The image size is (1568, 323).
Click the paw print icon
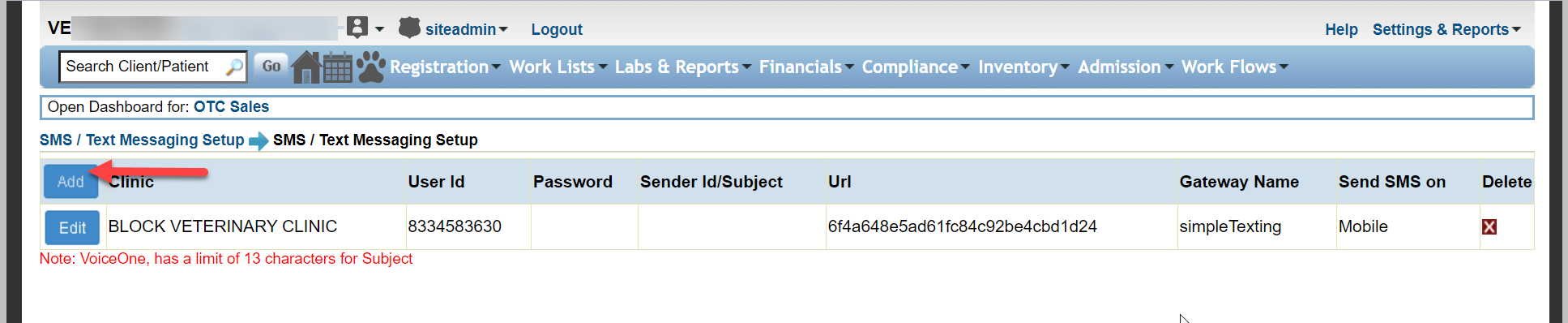(371, 67)
